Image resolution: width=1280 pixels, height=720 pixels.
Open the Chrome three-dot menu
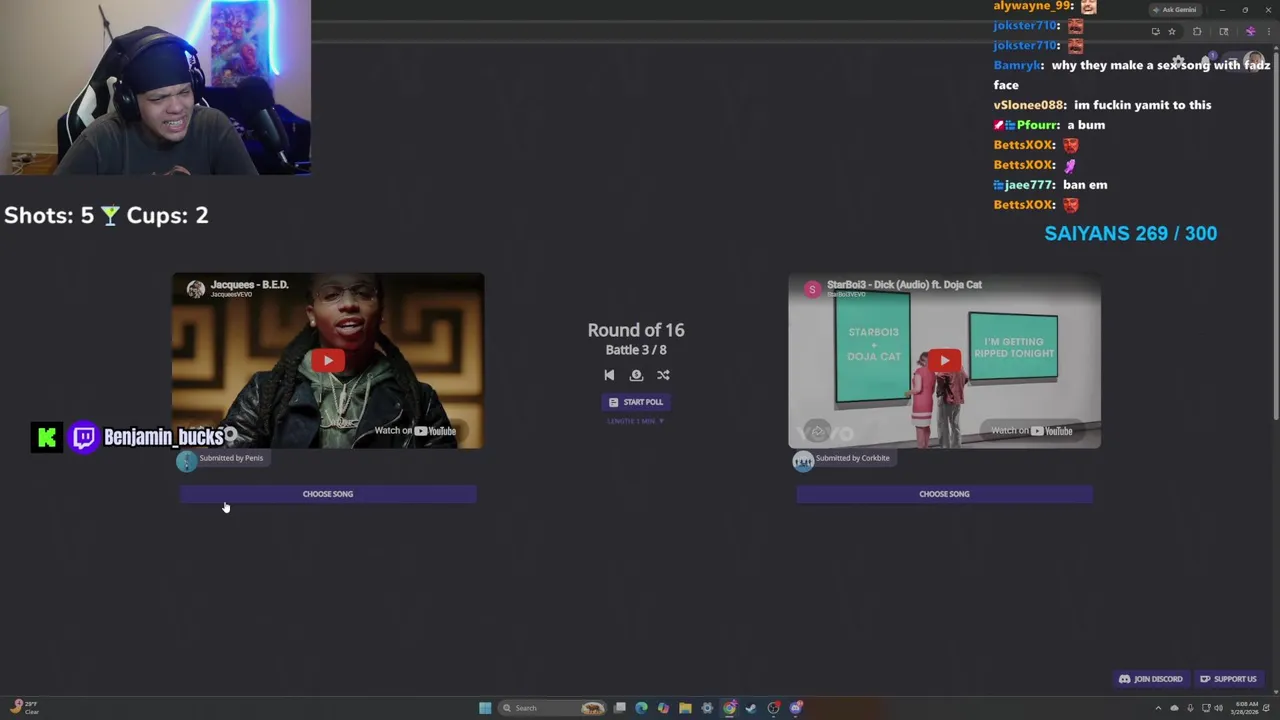1269,31
